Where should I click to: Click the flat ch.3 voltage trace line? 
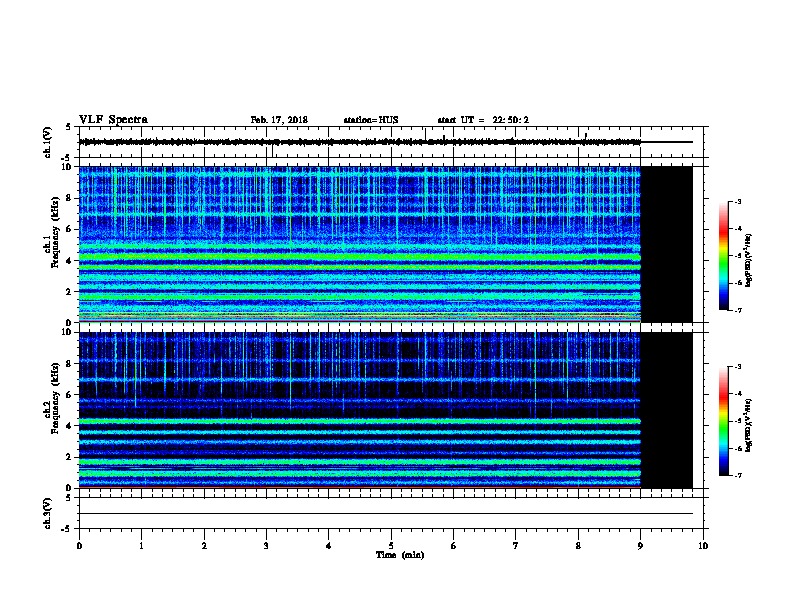(385, 514)
